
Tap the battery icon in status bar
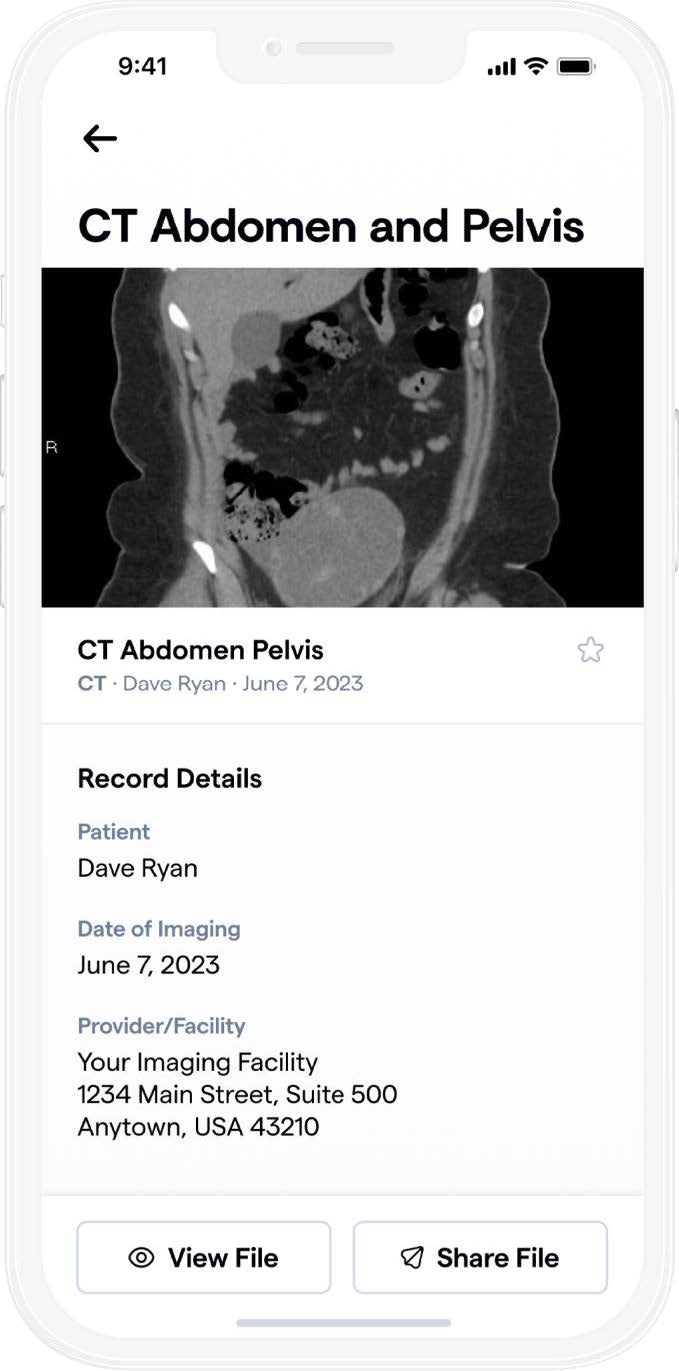tap(576, 67)
